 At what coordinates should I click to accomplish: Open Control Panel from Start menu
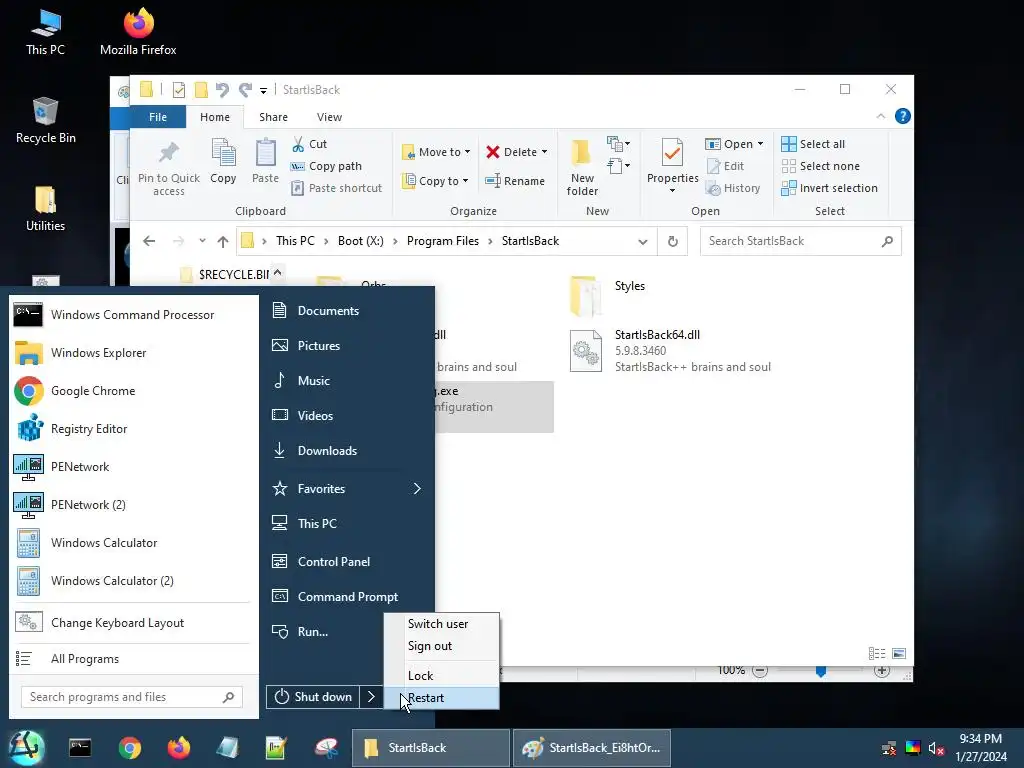[x=347, y=562]
